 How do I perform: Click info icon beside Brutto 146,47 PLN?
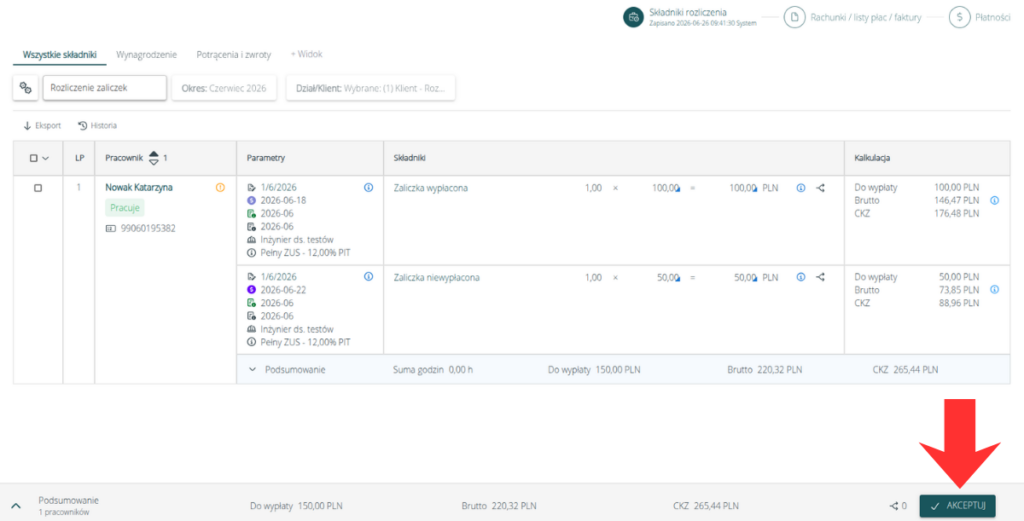click(995, 200)
